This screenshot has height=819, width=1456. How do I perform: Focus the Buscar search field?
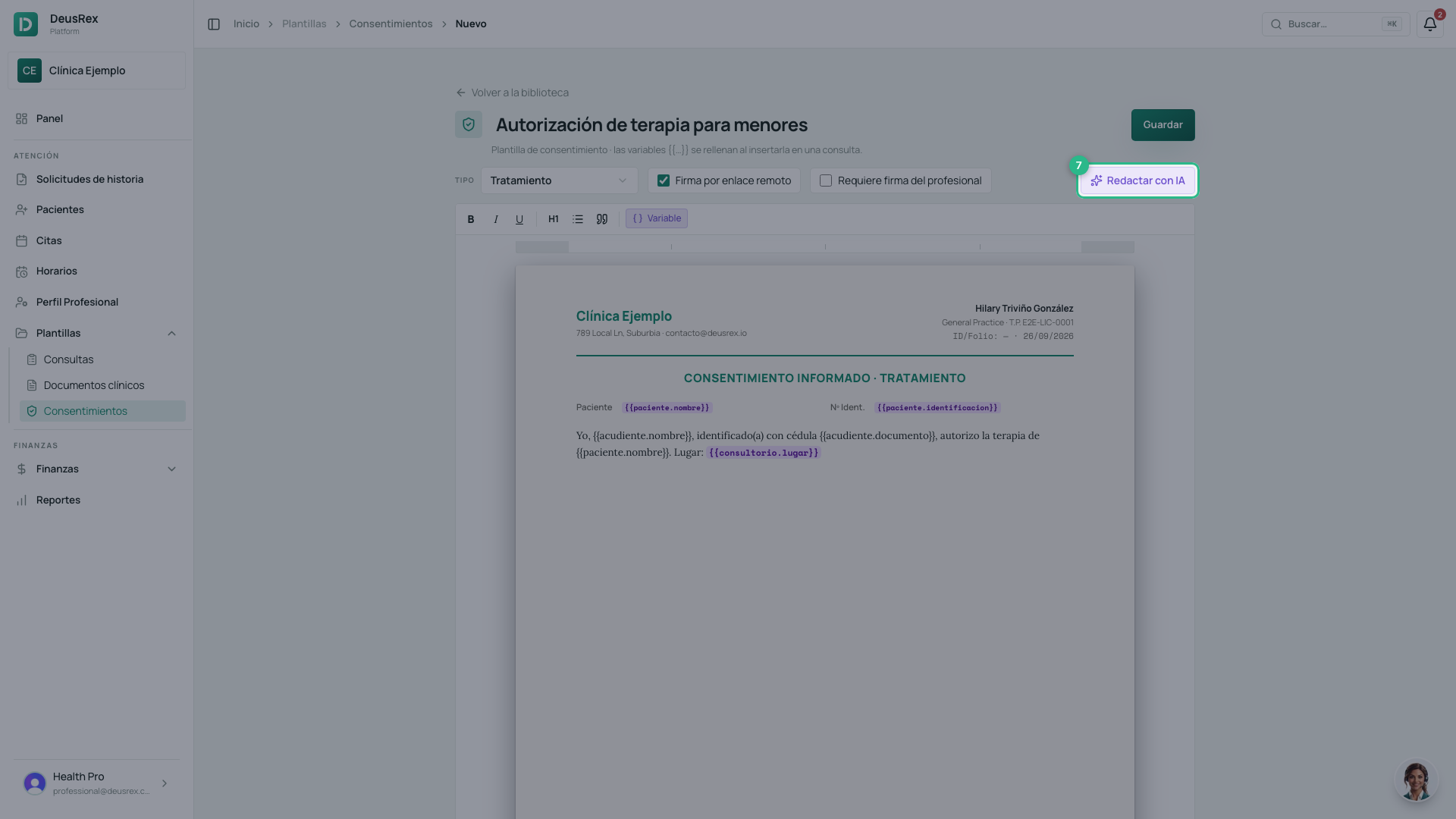click(x=1335, y=24)
